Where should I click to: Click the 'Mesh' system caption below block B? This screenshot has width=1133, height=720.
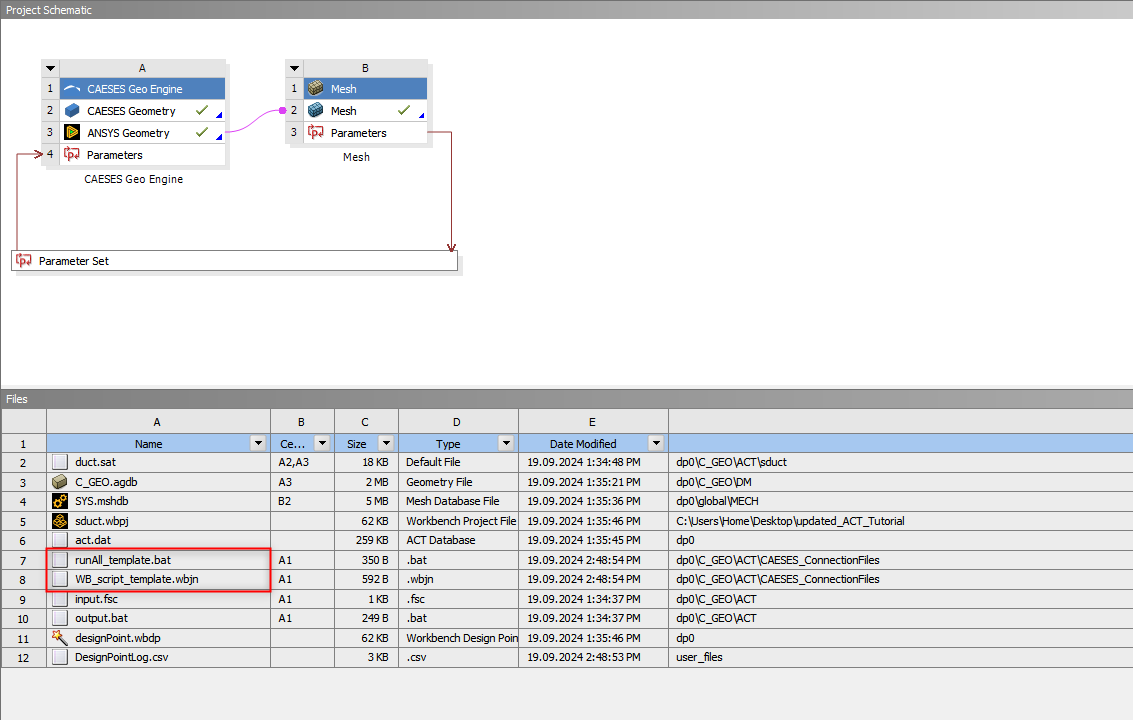coord(356,157)
